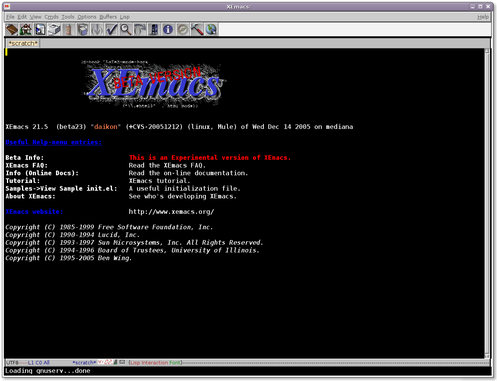Viewport: 497px width, 381px height.
Task: Click the University of Illinois copyright line
Action: pyautogui.click(x=132, y=250)
